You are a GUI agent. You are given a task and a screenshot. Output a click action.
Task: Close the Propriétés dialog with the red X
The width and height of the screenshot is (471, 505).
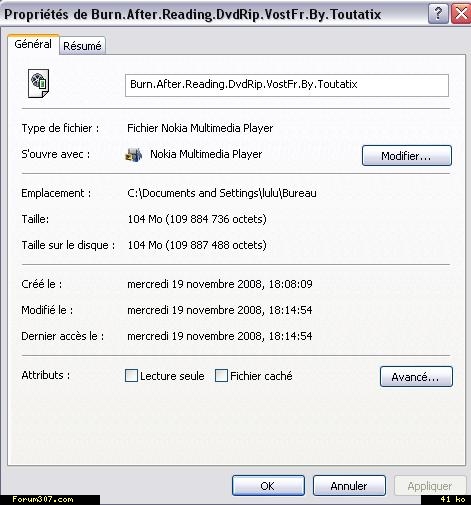tap(461, 14)
